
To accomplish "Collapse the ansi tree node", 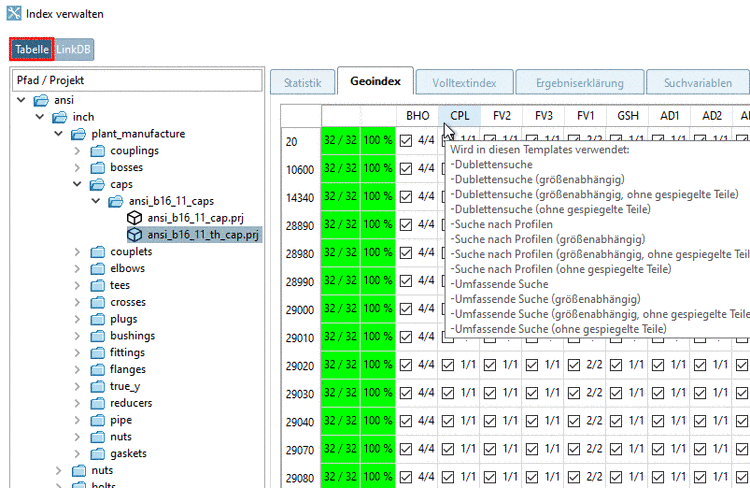I will point(21,100).
